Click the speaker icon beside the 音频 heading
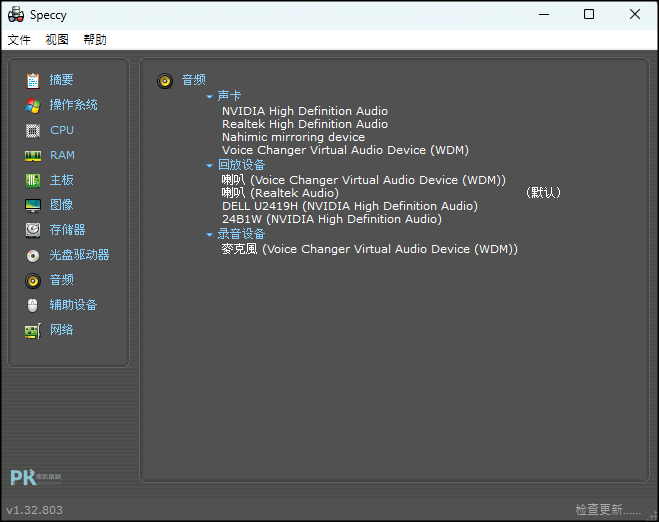This screenshot has height=522, width=659. click(x=165, y=81)
